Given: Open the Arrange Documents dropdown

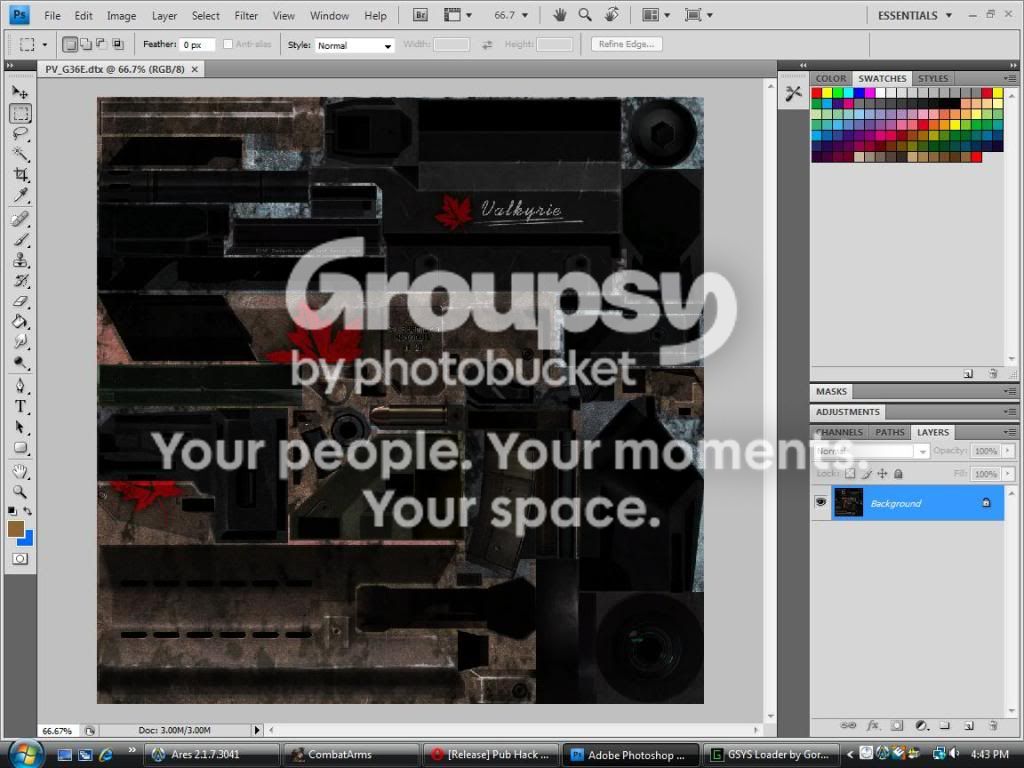Looking at the screenshot, I should [656, 15].
